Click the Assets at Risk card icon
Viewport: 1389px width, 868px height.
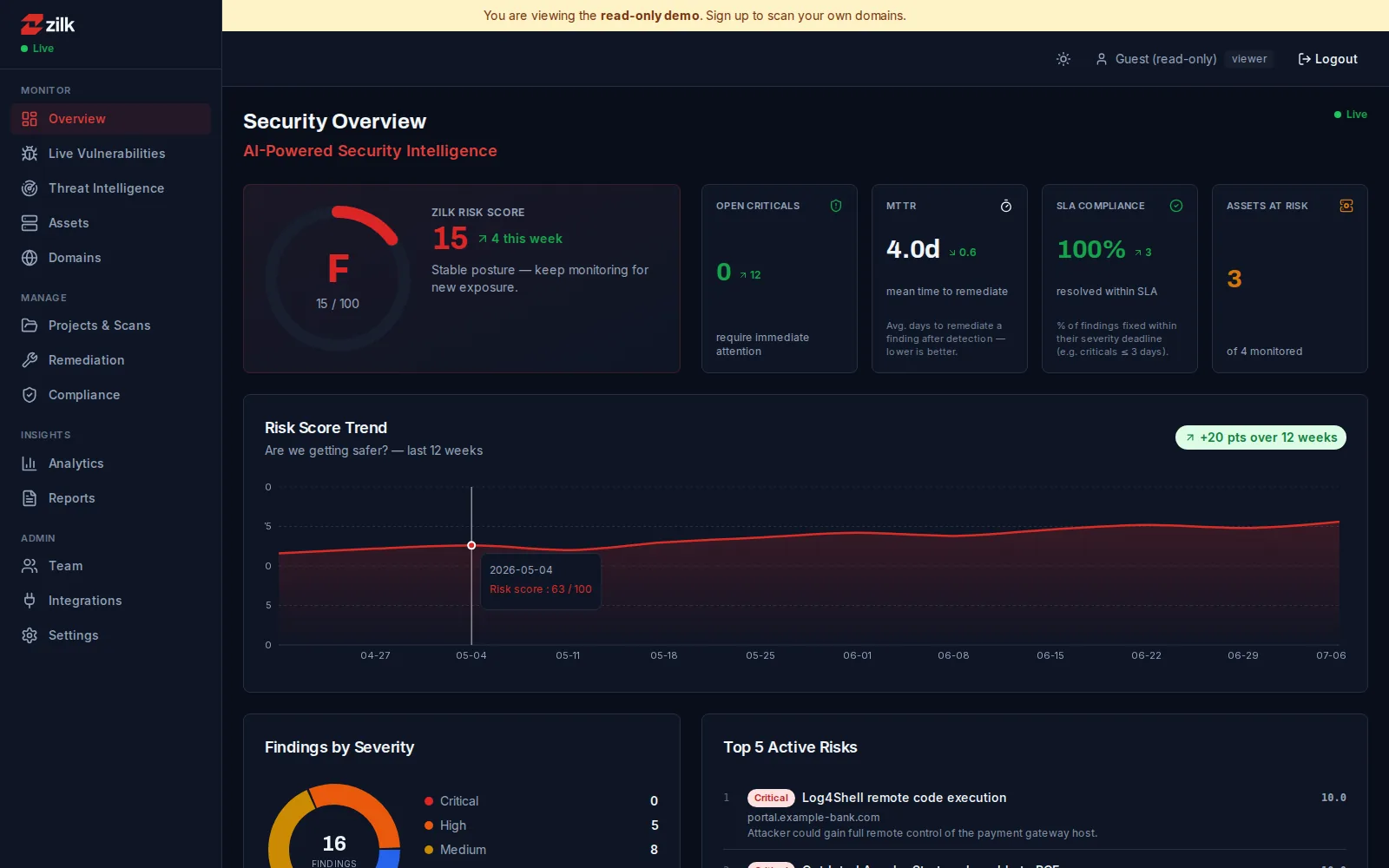click(x=1346, y=206)
